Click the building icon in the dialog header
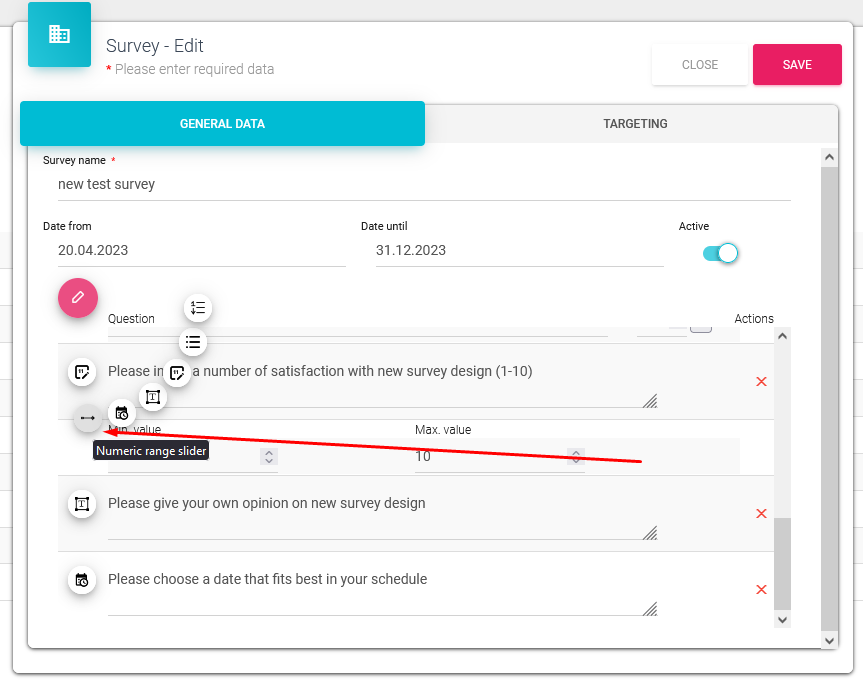 click(x=59, y=35)
